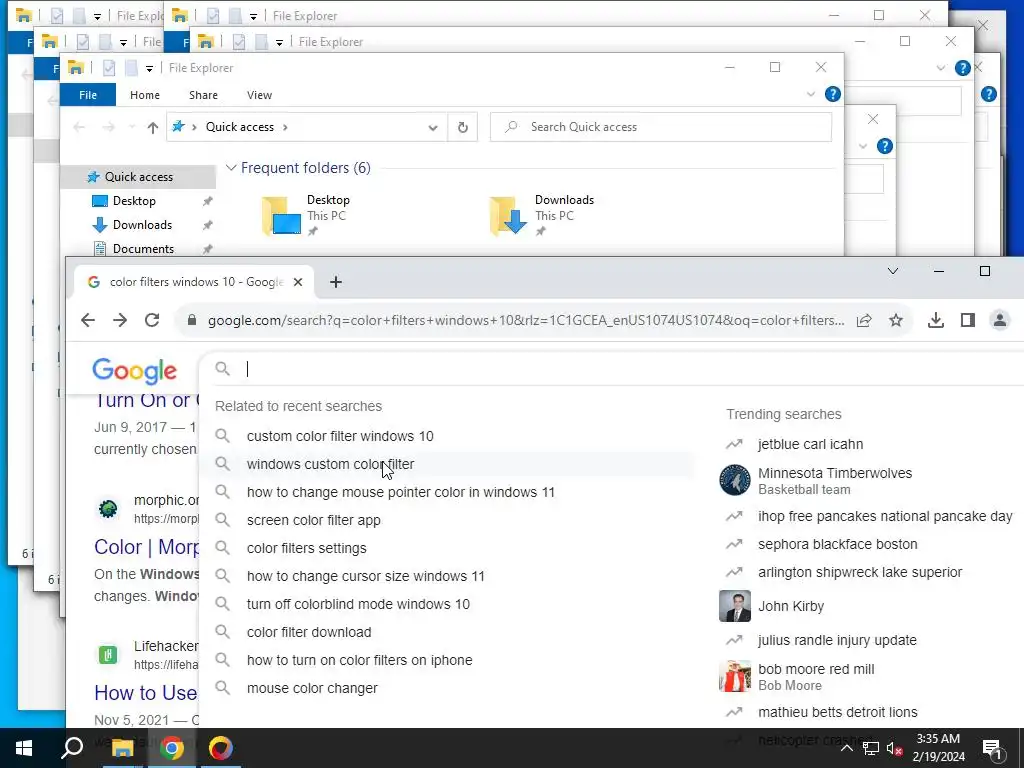Switch to Chrome on taskbar
The height and width of the screenshot is (768, 1024).
click(172, 748)
